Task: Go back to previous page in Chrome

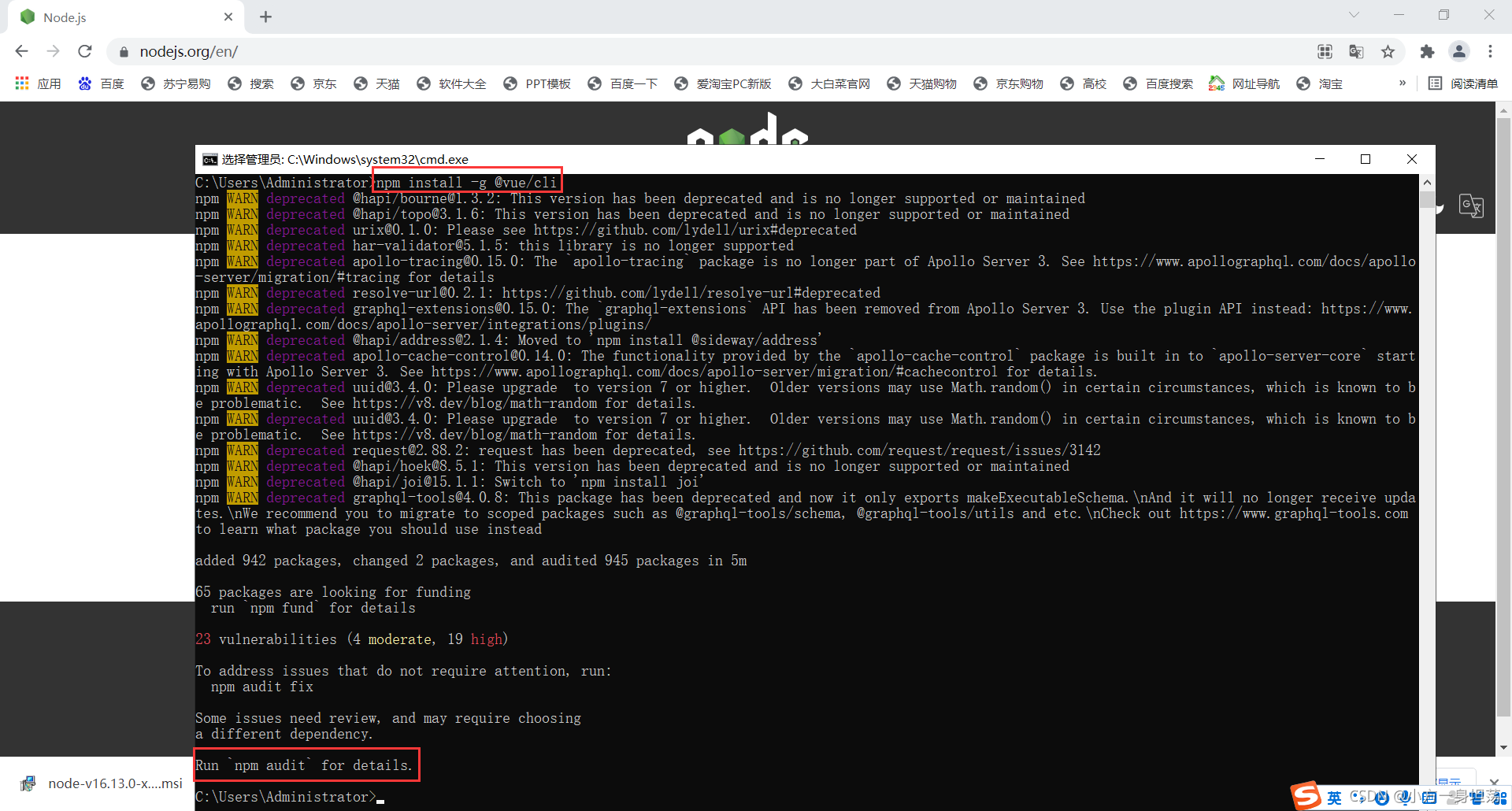Action: click(x=21, y=51)
